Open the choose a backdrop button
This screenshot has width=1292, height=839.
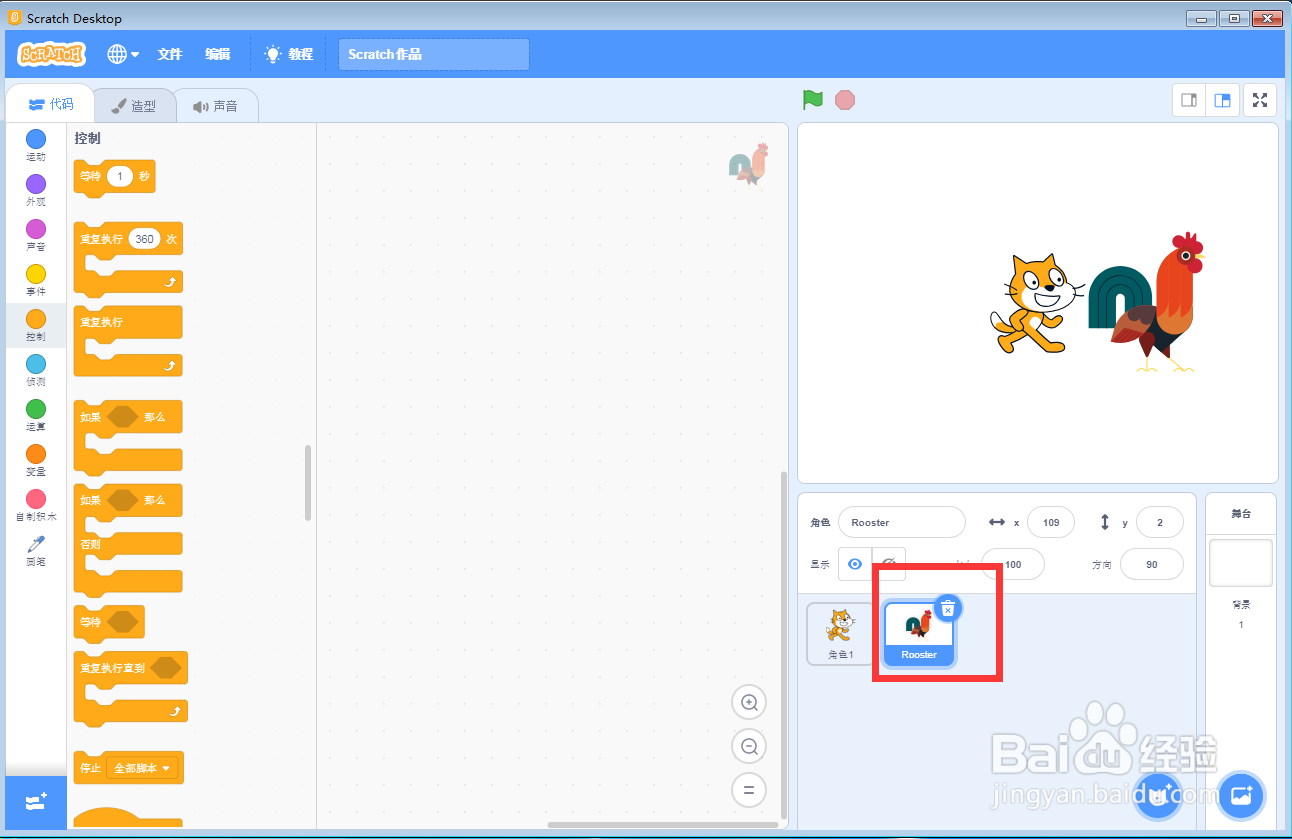(x=1241, y=797)
